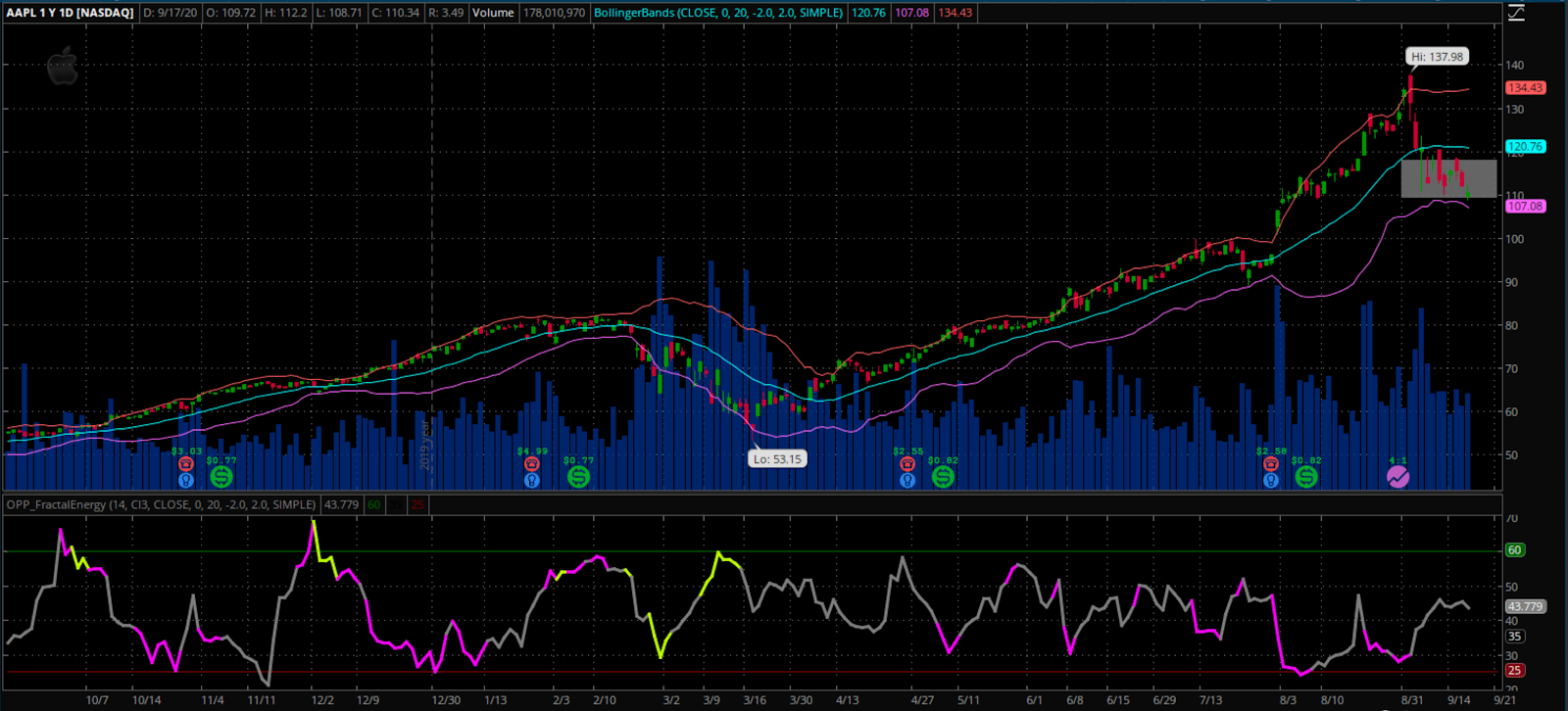Click the 43.779 value in FractalEnergy header

point(341,504)
